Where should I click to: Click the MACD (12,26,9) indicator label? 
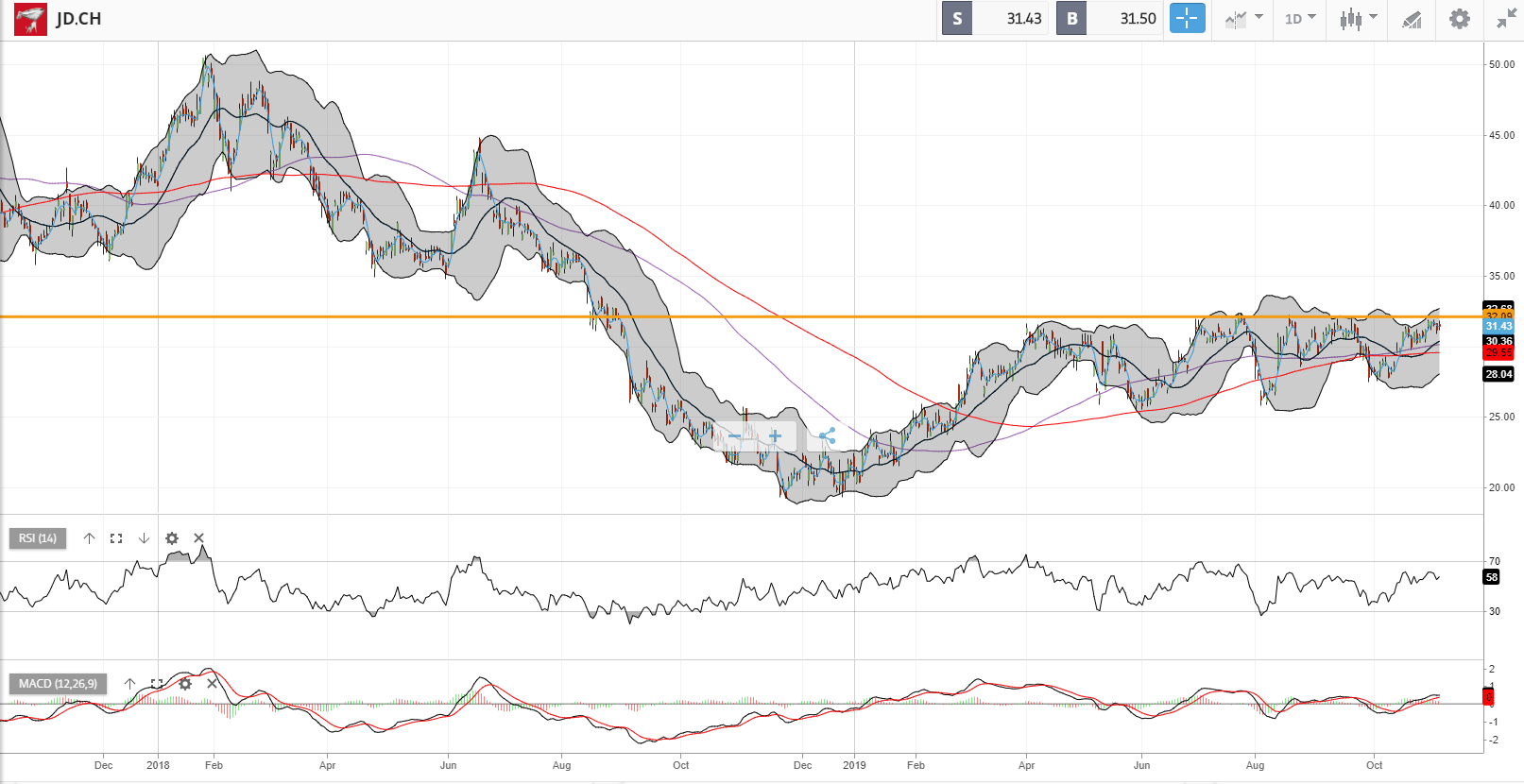(x=58, y=684)
